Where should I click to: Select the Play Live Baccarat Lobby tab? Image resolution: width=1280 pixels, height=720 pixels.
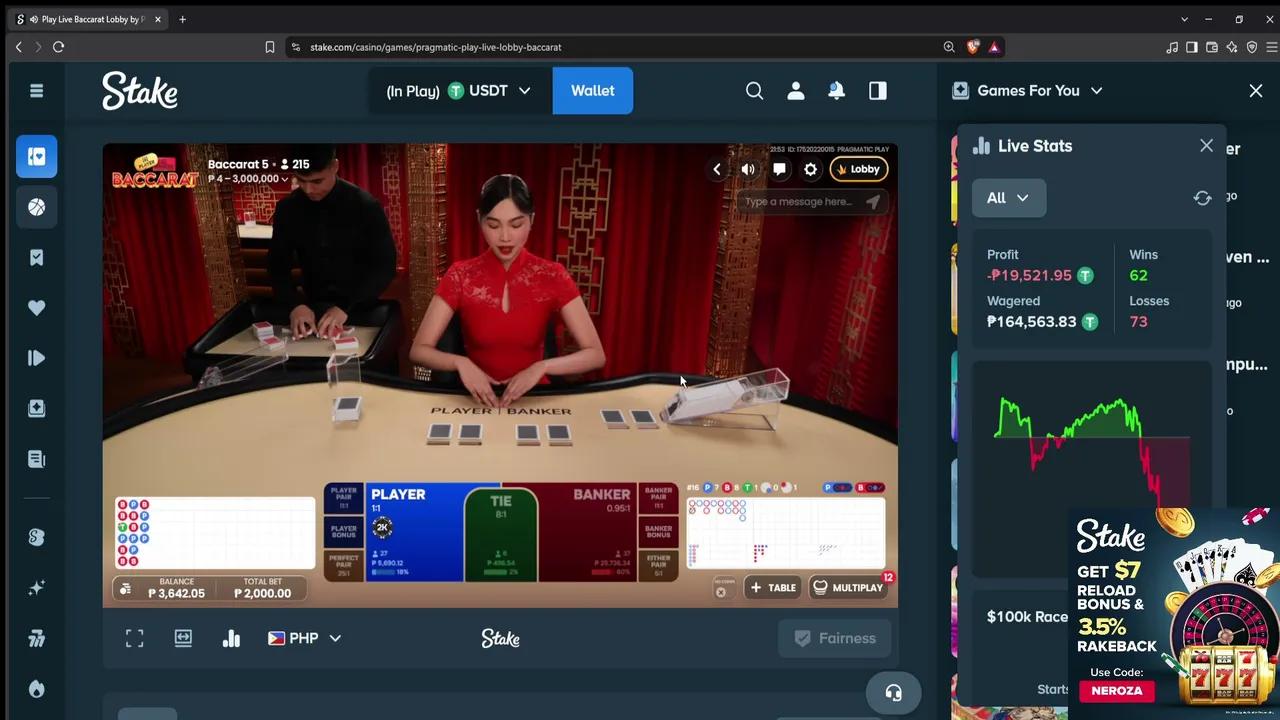tap(88, 19)
